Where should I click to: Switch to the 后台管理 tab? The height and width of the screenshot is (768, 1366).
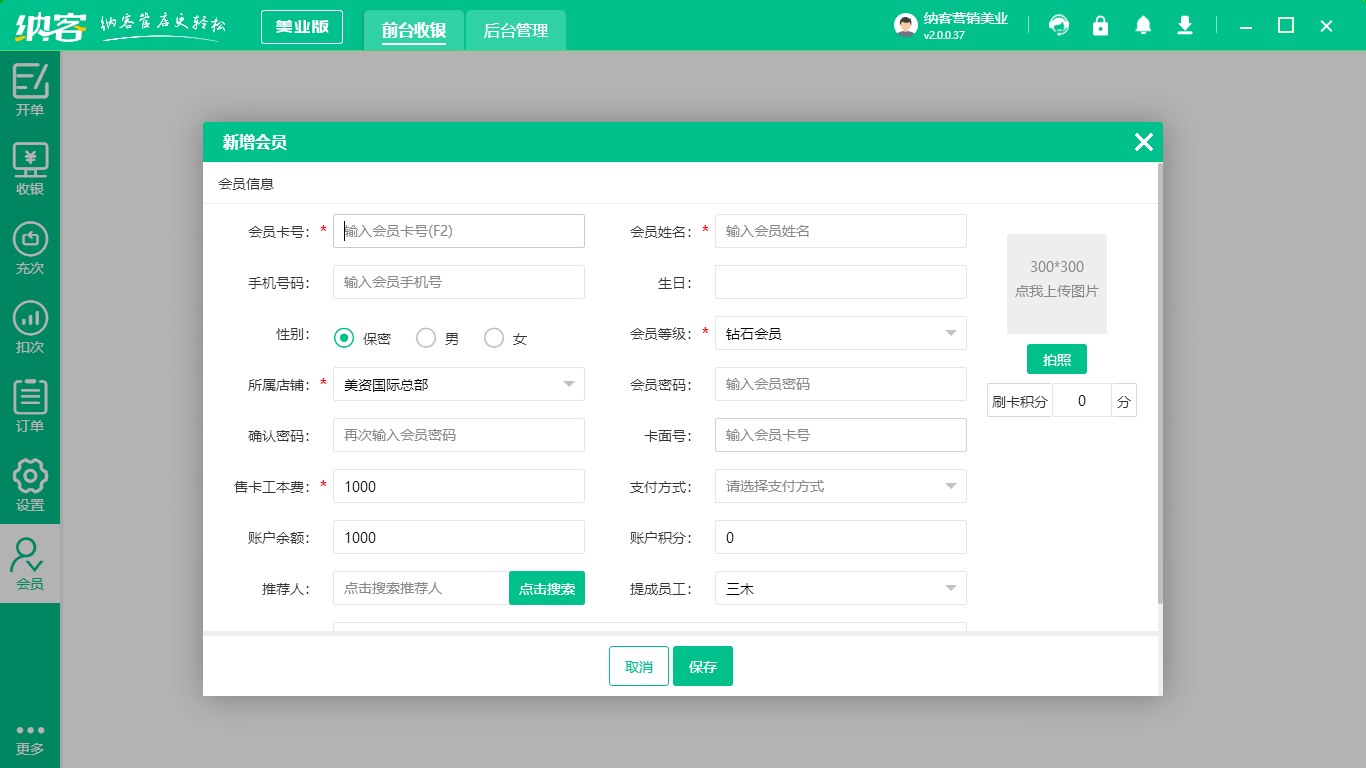515,30
